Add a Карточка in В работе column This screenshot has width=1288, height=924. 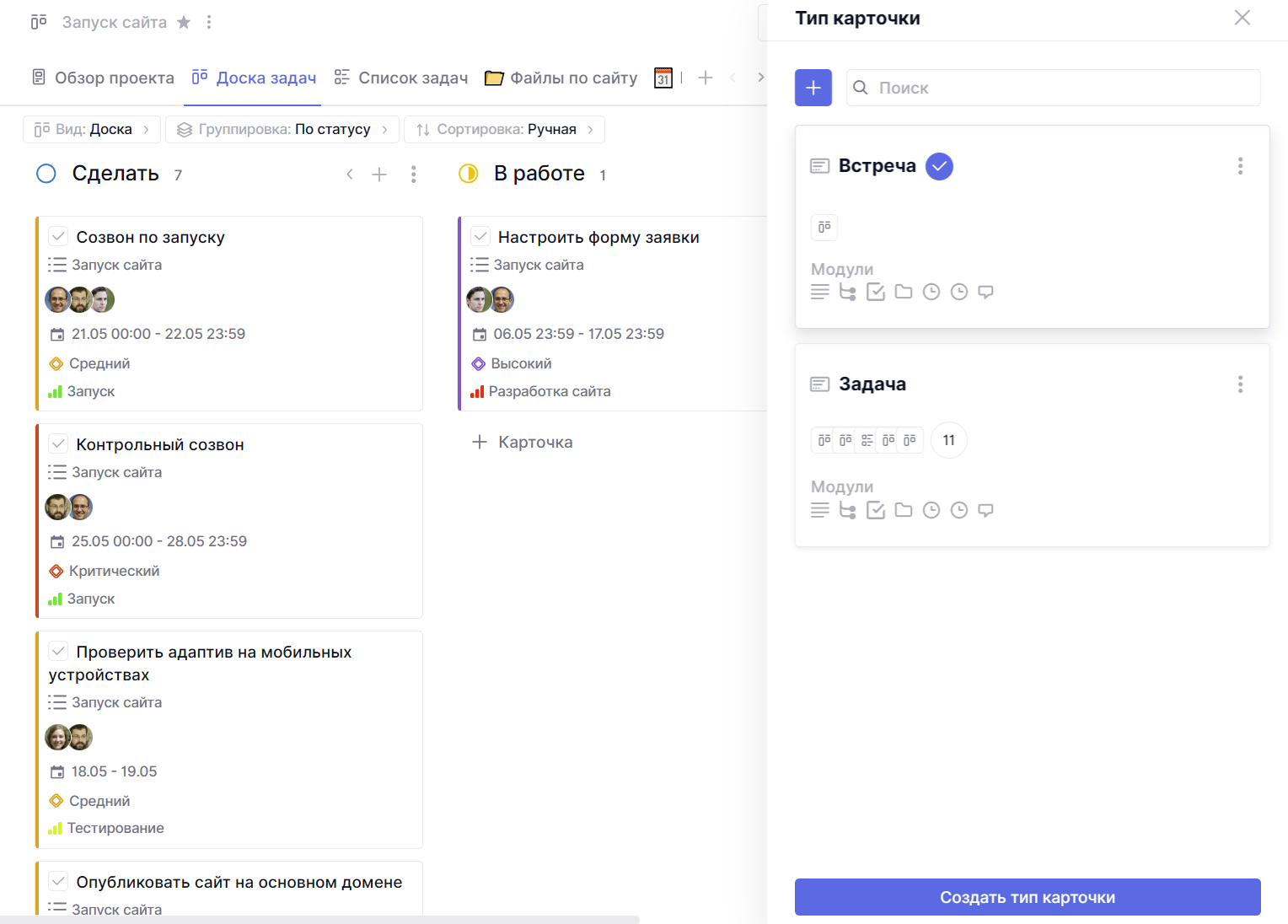(x=523, y=442)
